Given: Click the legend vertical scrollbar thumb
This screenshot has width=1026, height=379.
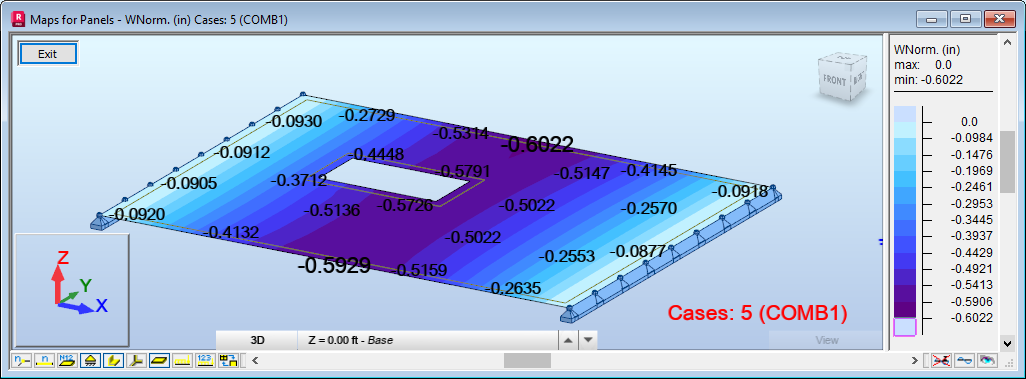Looking at the screenshot, I should tap(1008, 162).
